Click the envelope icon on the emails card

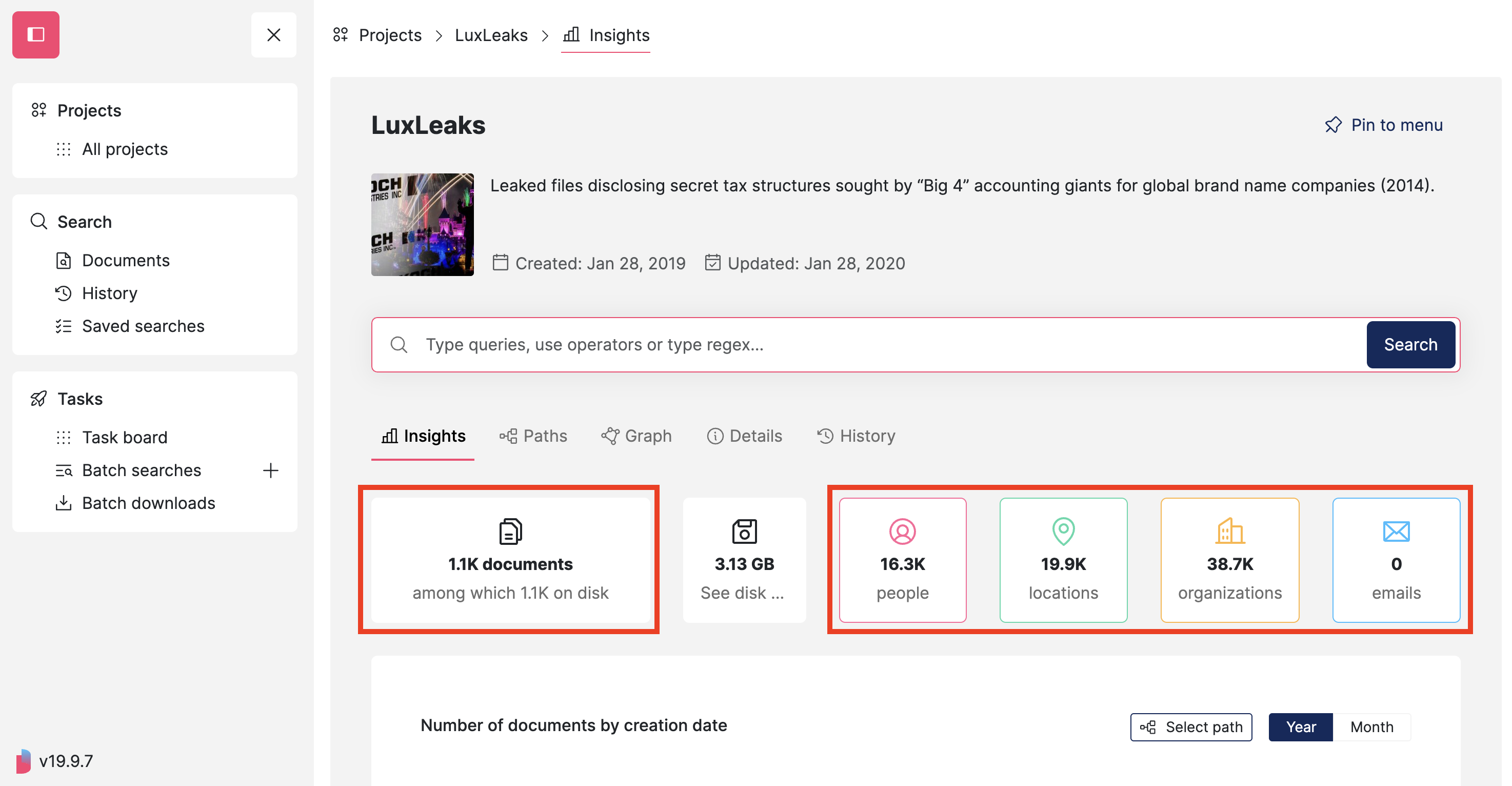(1396, 532)
